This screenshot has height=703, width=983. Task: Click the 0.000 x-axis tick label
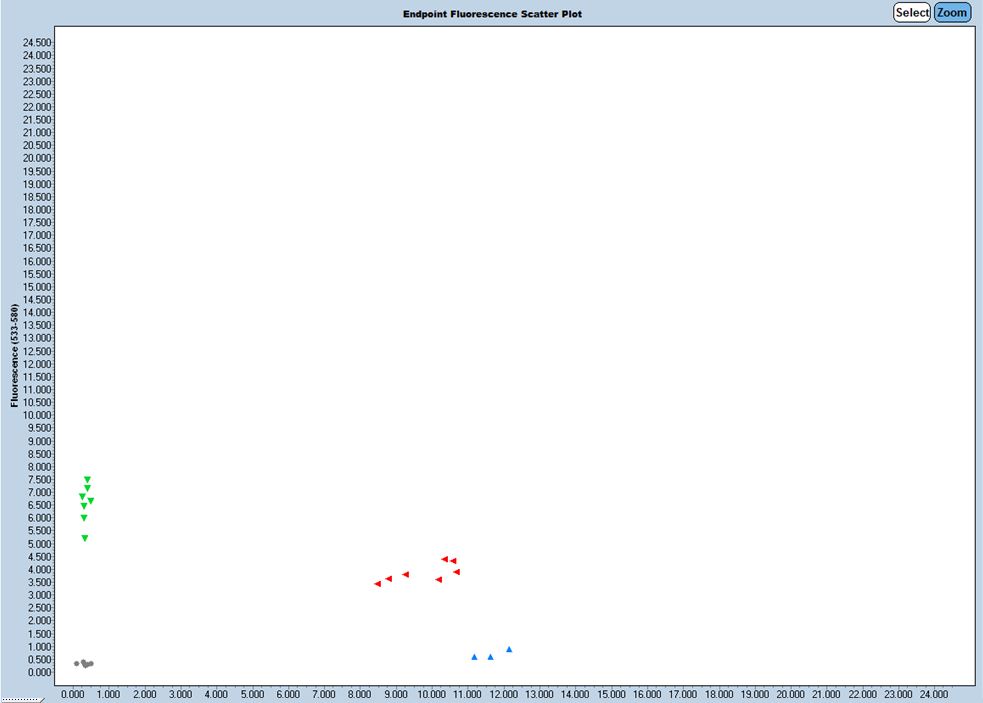point(73,693)
